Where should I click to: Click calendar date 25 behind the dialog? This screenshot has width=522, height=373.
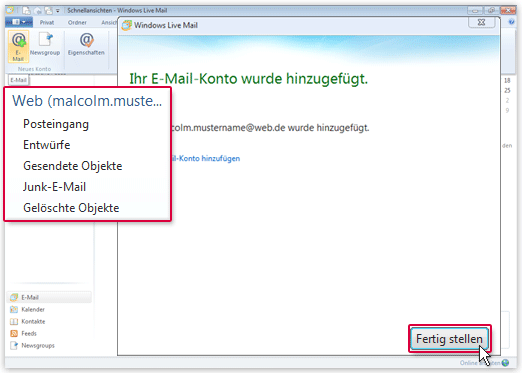click(507, 90)
